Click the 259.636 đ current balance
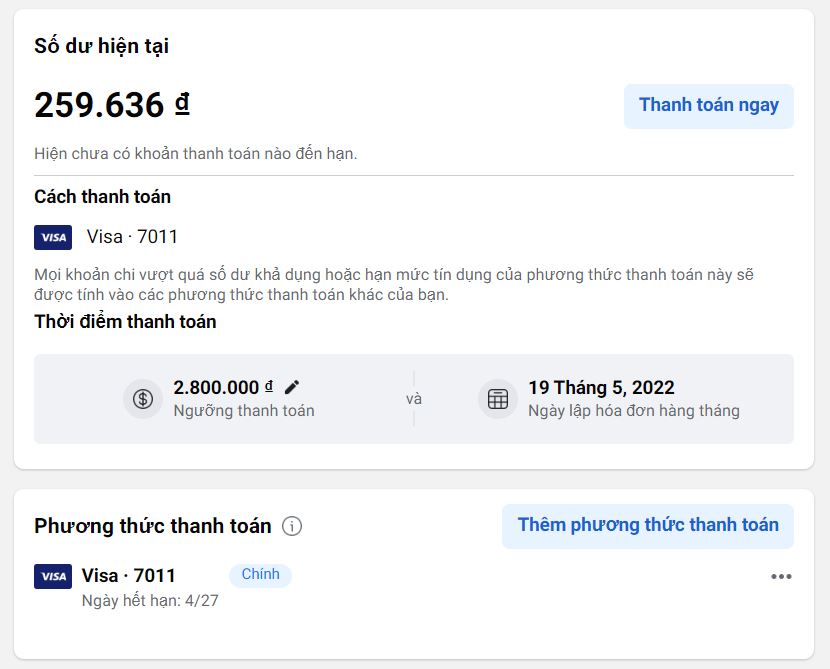830x669 pixels. pos(112,104)
